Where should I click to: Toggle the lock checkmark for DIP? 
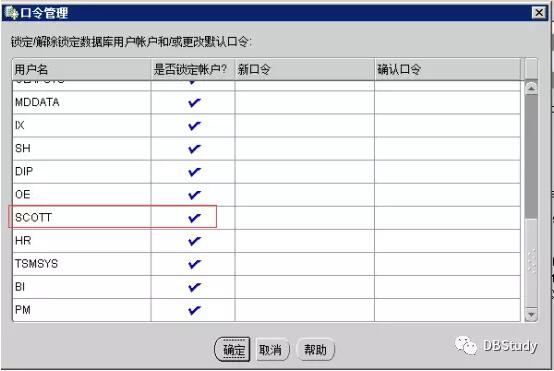tap(194, 172)
